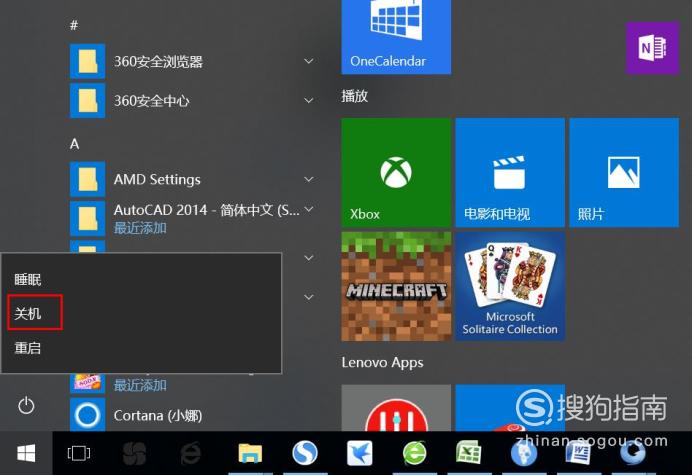Open Task View on the taskbar
This screenshot has height=475, width=692.
click(x=79, y=453)
